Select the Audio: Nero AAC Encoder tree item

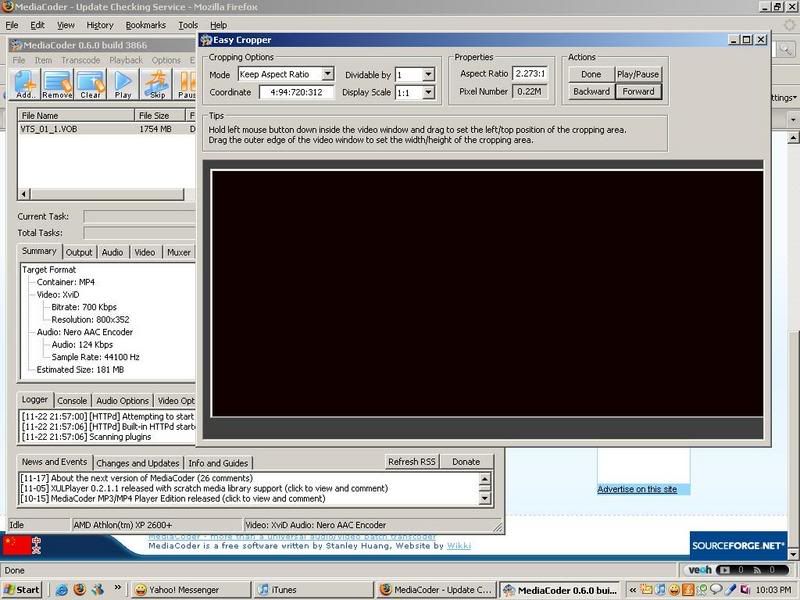(85, 332)
